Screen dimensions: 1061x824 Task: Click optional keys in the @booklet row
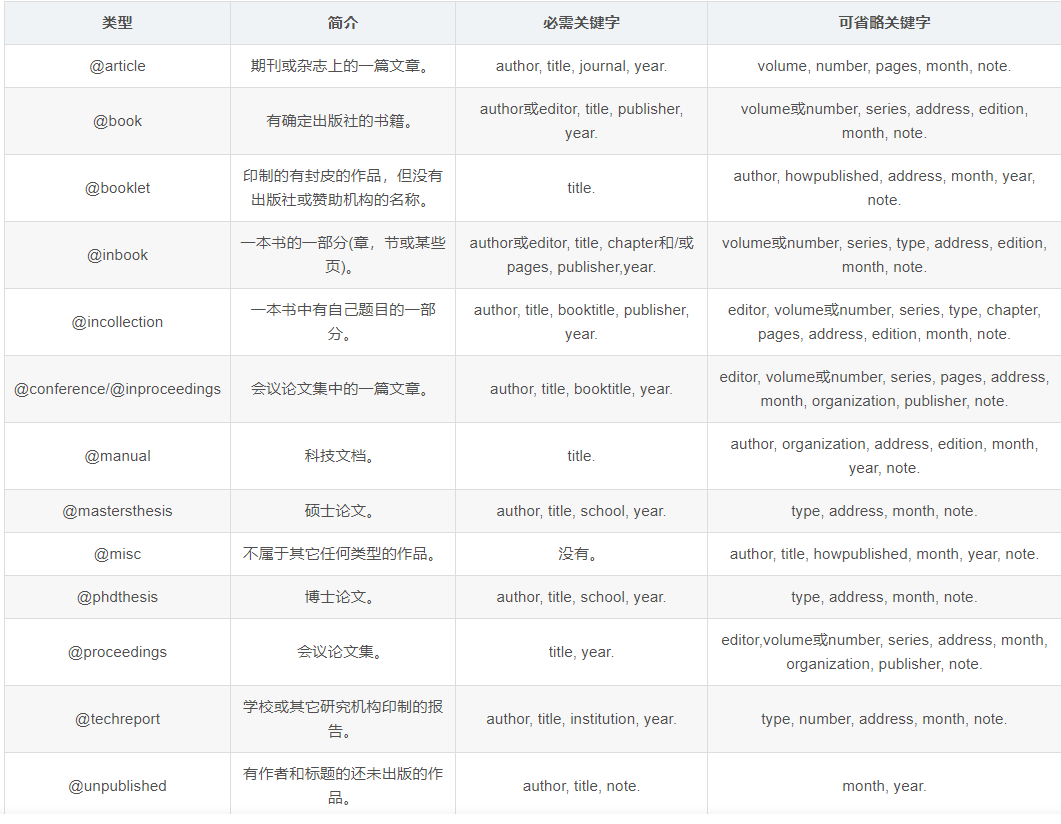884,188
